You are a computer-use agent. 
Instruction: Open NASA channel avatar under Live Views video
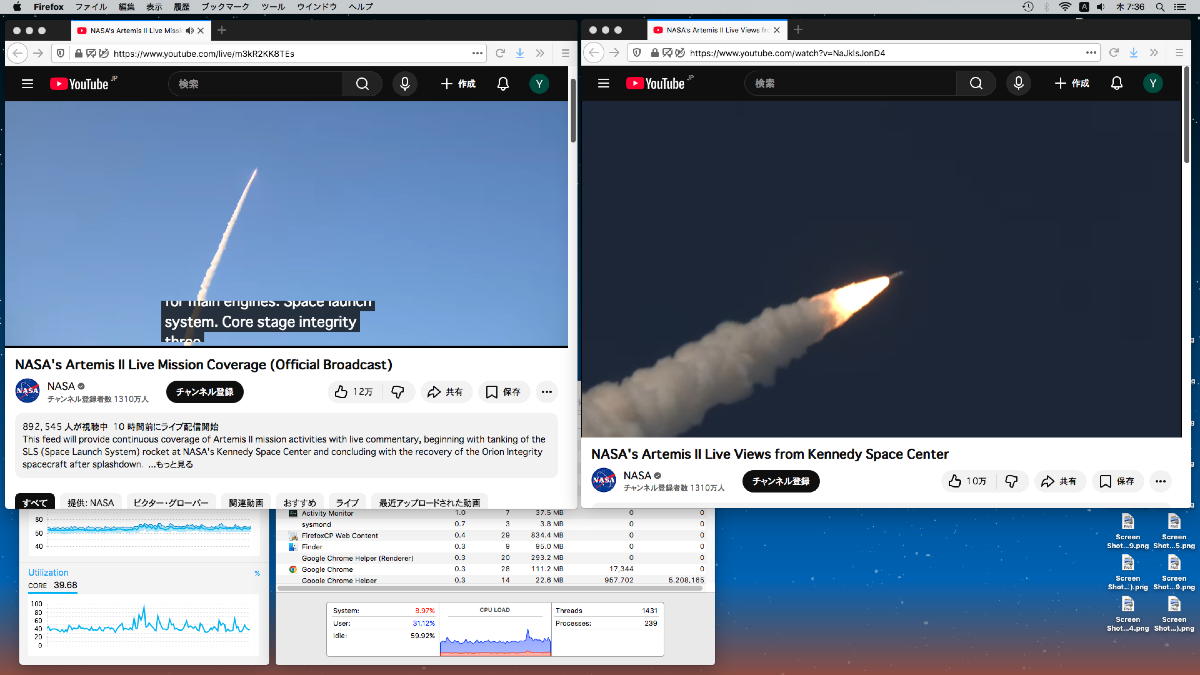coord(604,480)
